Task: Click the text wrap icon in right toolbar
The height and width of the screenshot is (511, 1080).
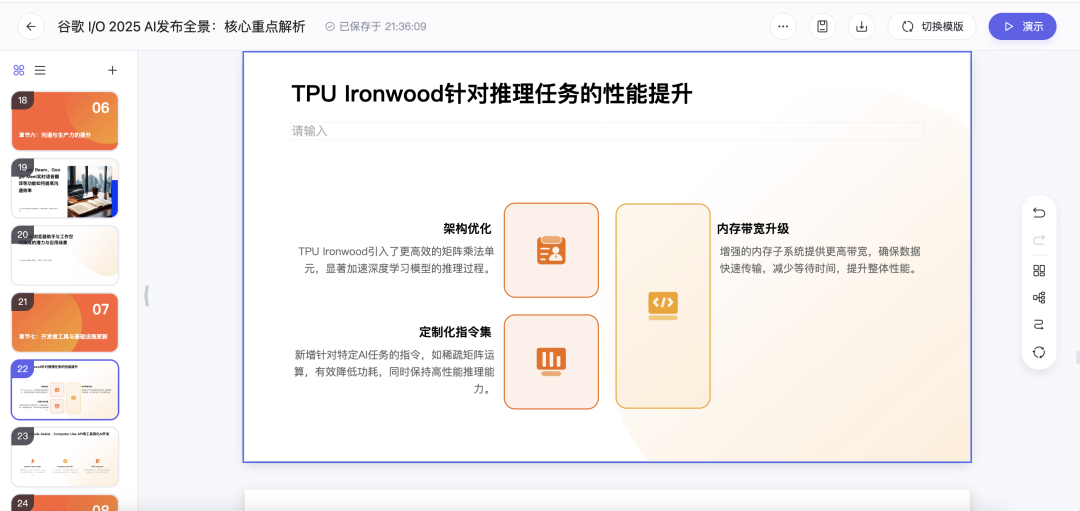Action: (x=1039, y=325)
